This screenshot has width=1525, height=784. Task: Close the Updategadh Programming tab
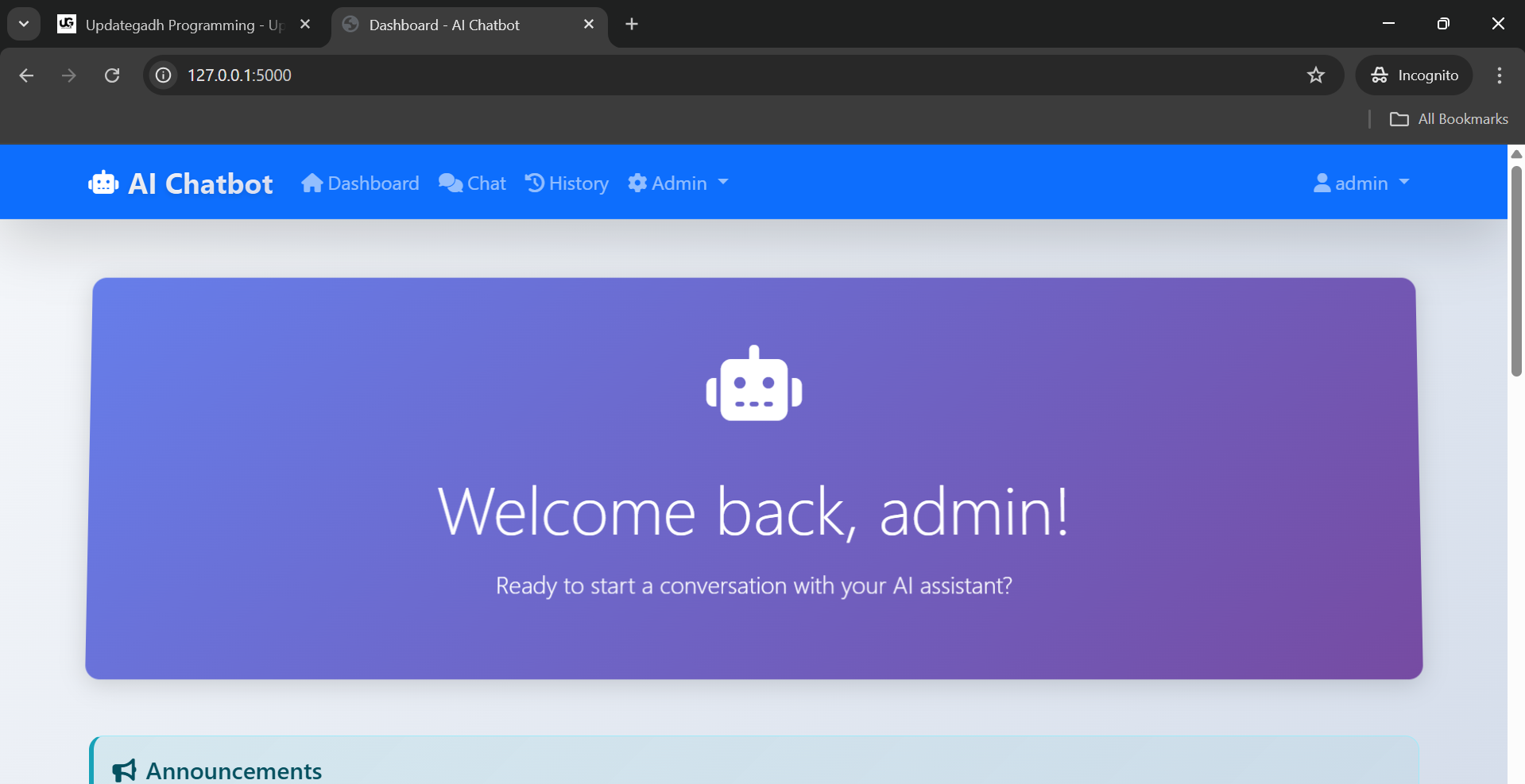coord(305,25)
